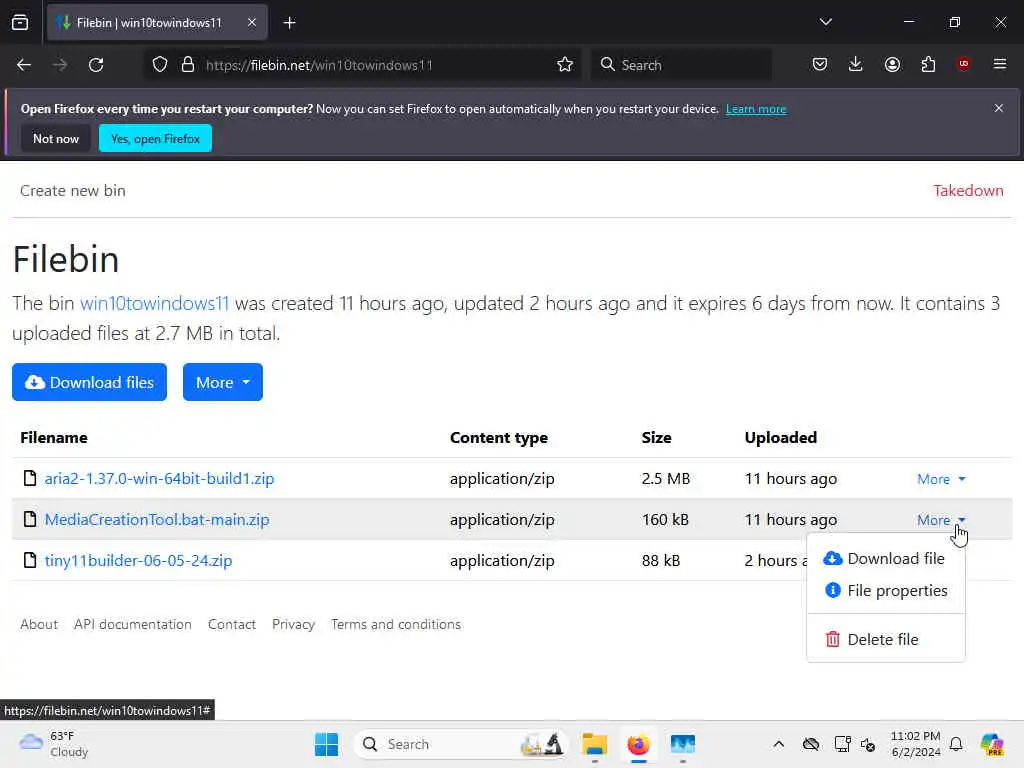The height and width of the screenshot is (768, 1024).
Task: Open Firefox account icon
Action: (892, 65)
